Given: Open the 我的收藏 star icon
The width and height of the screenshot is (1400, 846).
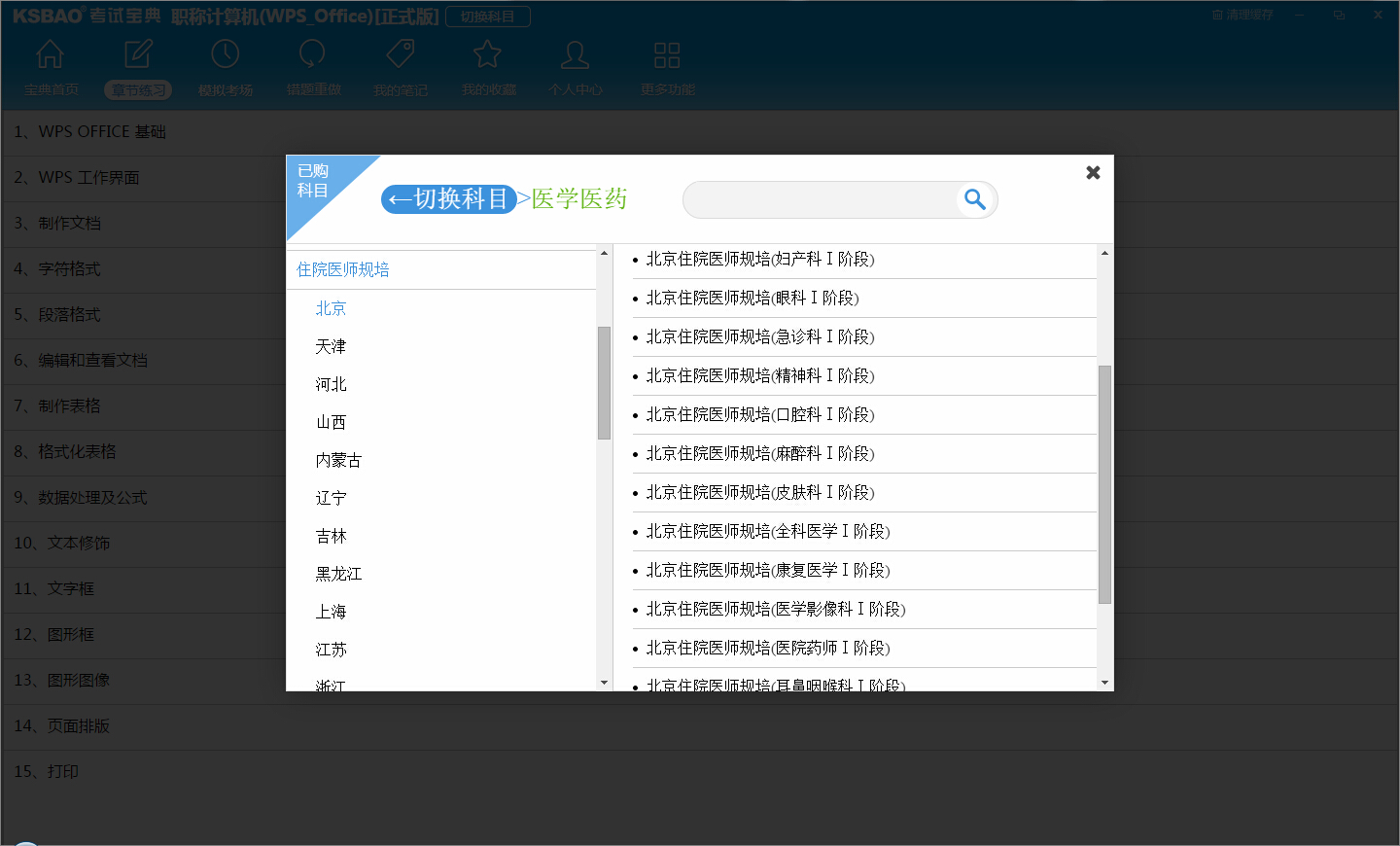Looking at the screenshot, I should (488, 55).
